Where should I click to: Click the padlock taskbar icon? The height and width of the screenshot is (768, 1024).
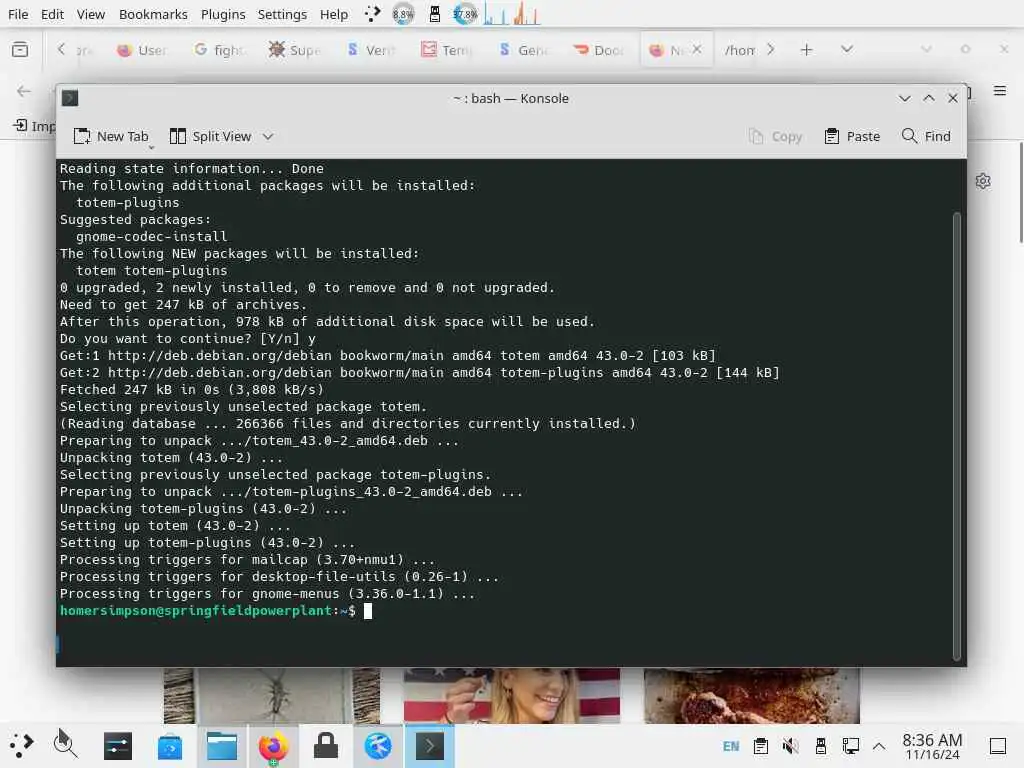click(326, 746)
